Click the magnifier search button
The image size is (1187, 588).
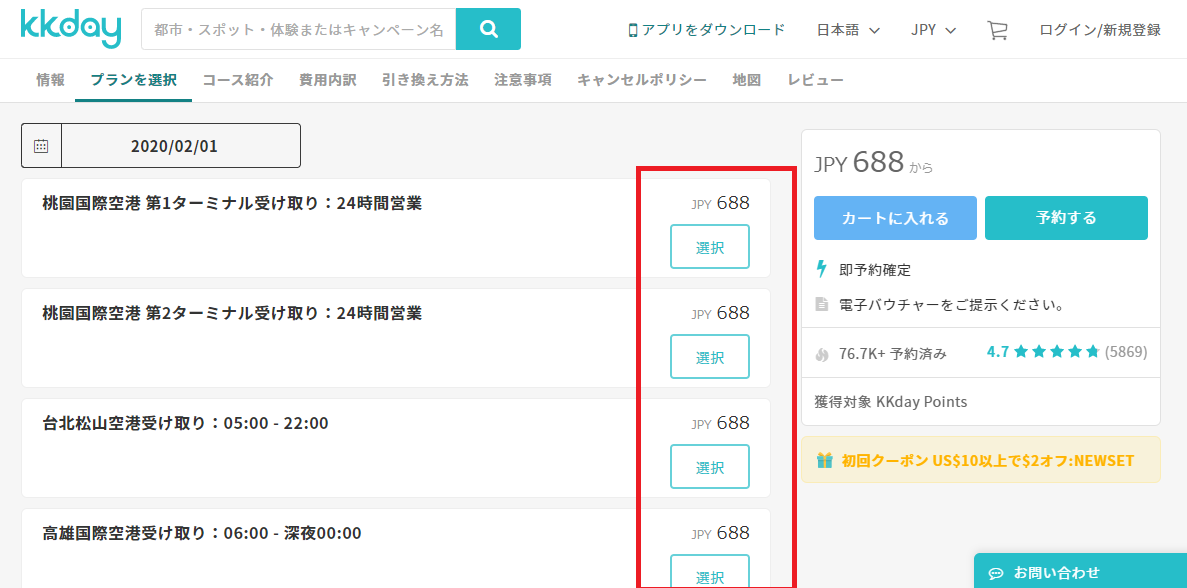tap(488, 29)
